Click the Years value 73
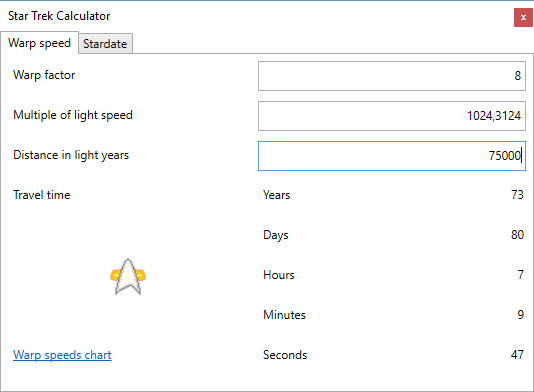The height and width of the screenshot is (392, 534). point(517,195)
